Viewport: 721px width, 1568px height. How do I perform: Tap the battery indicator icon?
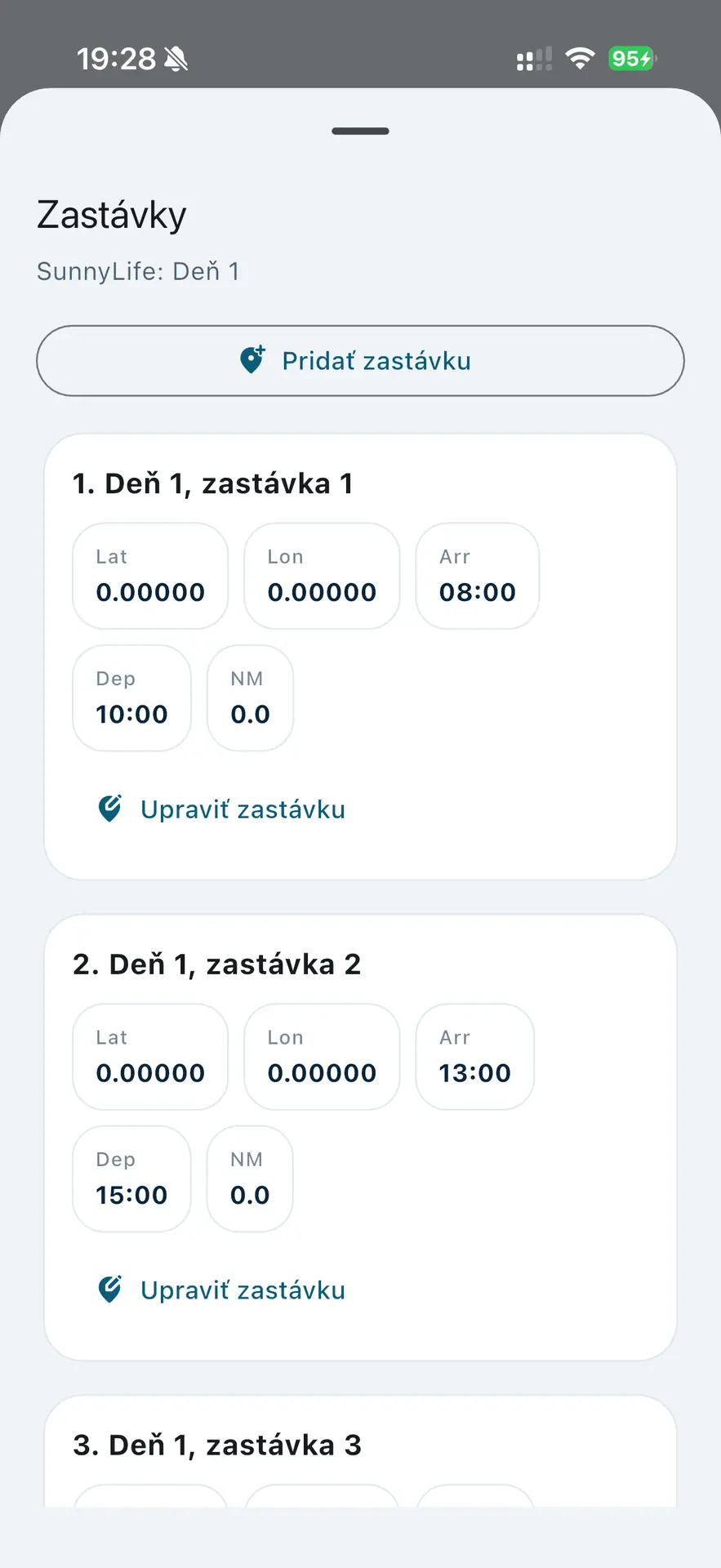[x=631, y=59]
